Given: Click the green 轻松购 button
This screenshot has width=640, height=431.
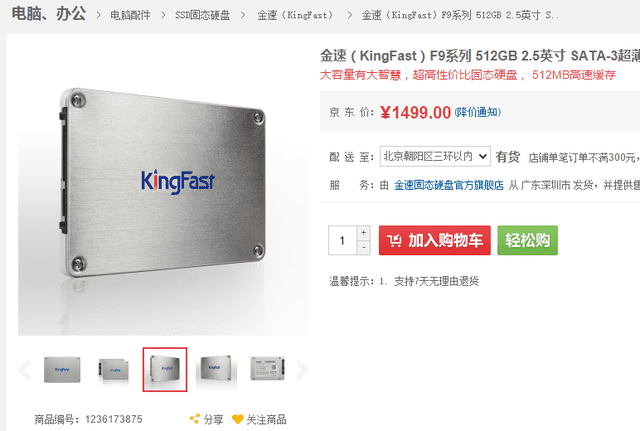Looking at the screenshot, I should pos(527,240).
